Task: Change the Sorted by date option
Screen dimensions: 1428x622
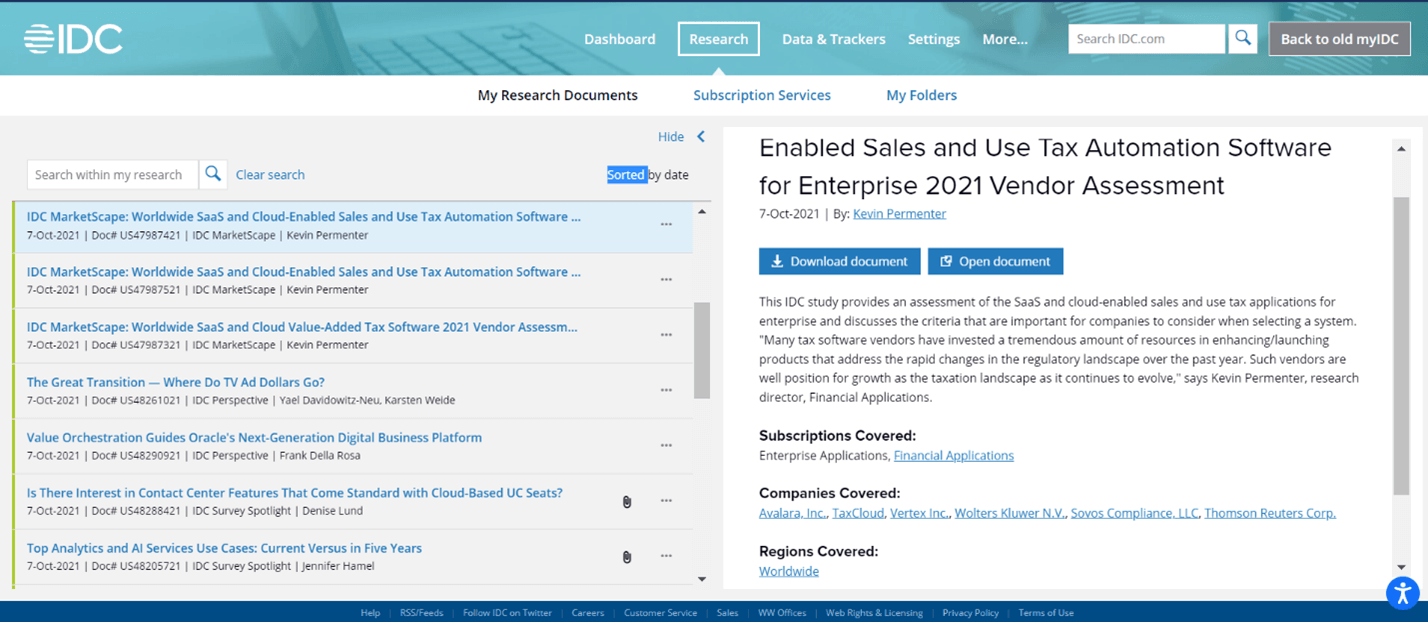Action: tap(648, 175)
